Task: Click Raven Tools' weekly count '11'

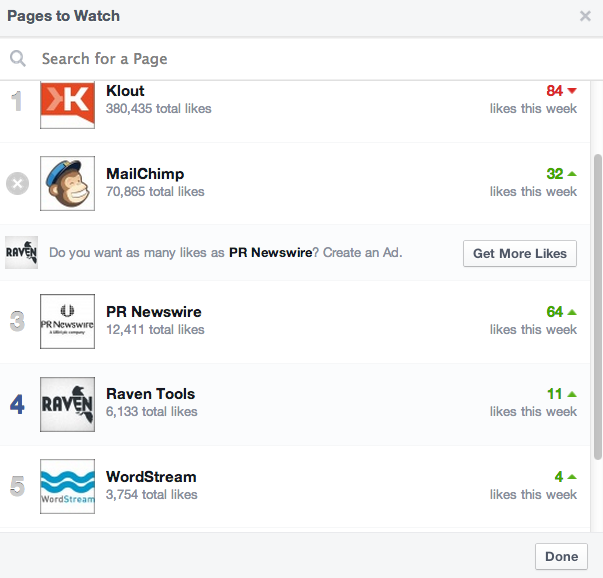Action: coord(555,394)
